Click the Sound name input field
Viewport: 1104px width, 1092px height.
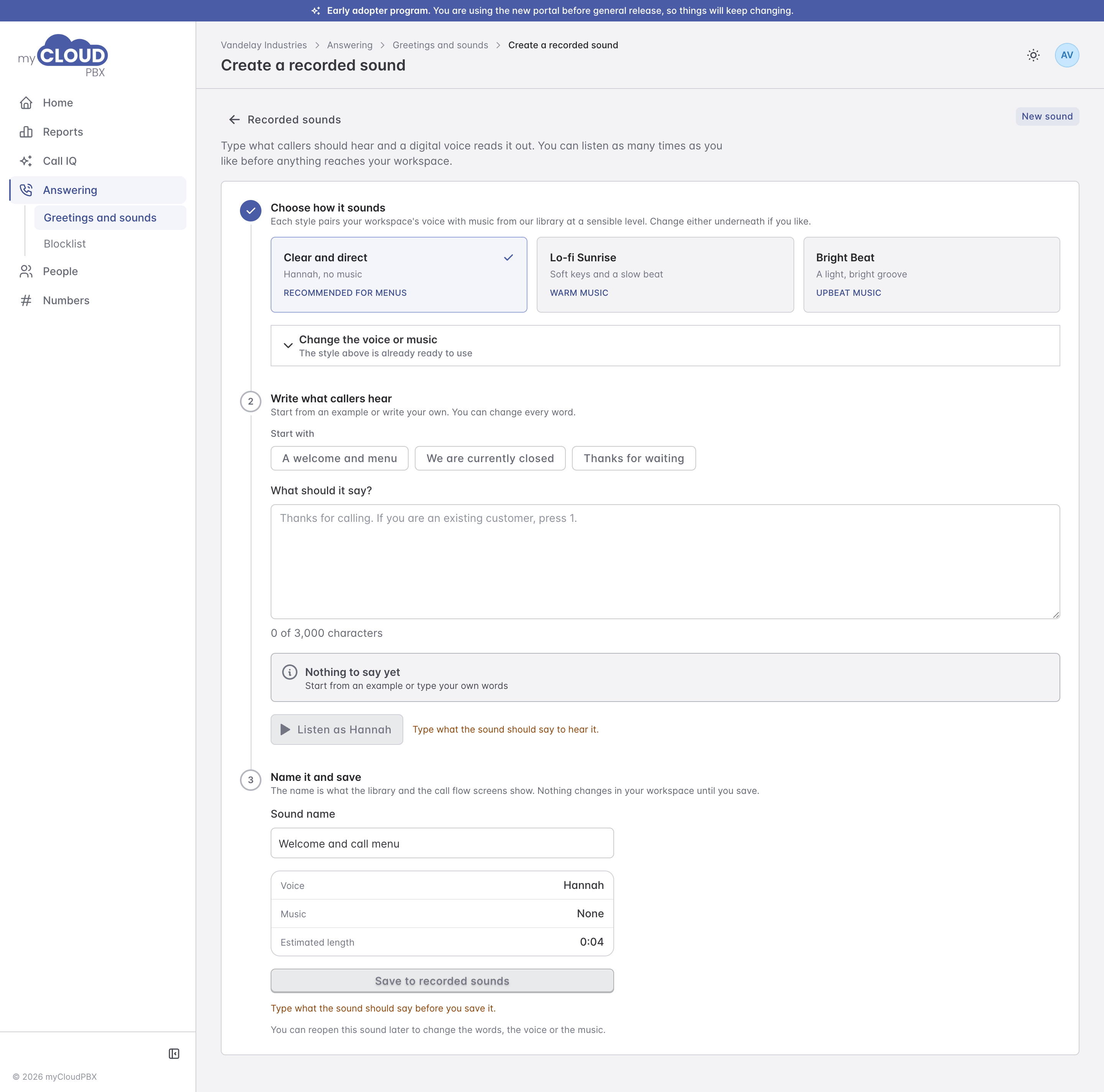click(442, 844)
